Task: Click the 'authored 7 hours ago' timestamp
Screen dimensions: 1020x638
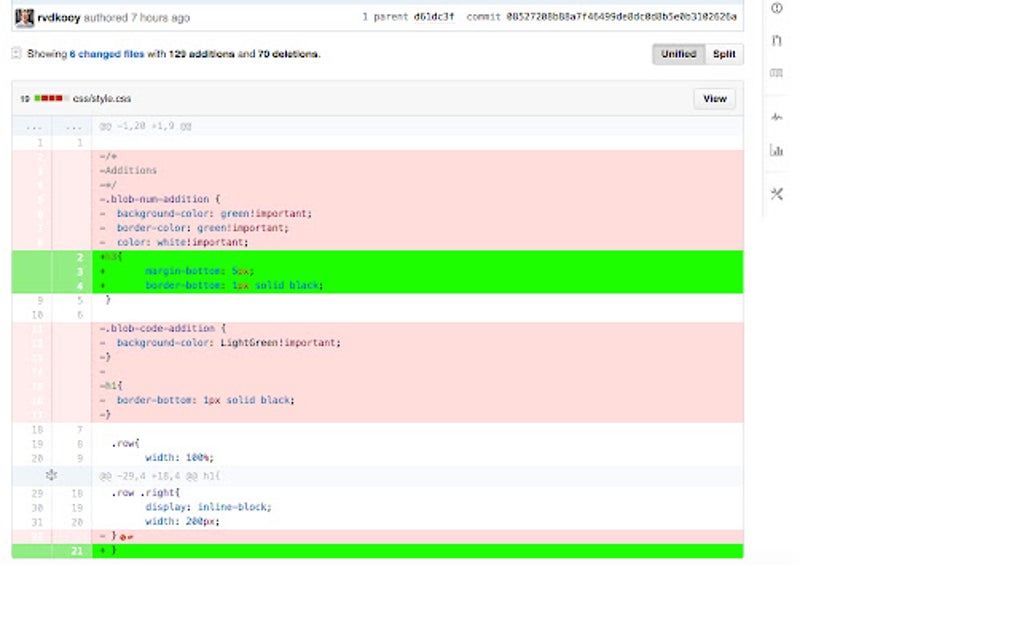Action: coord(137,18)
